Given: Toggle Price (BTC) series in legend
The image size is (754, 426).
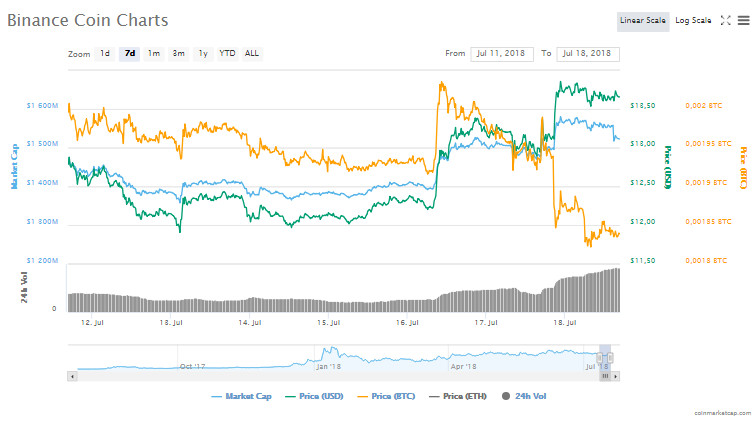Looking at the screenshot, I should (386, 396).
